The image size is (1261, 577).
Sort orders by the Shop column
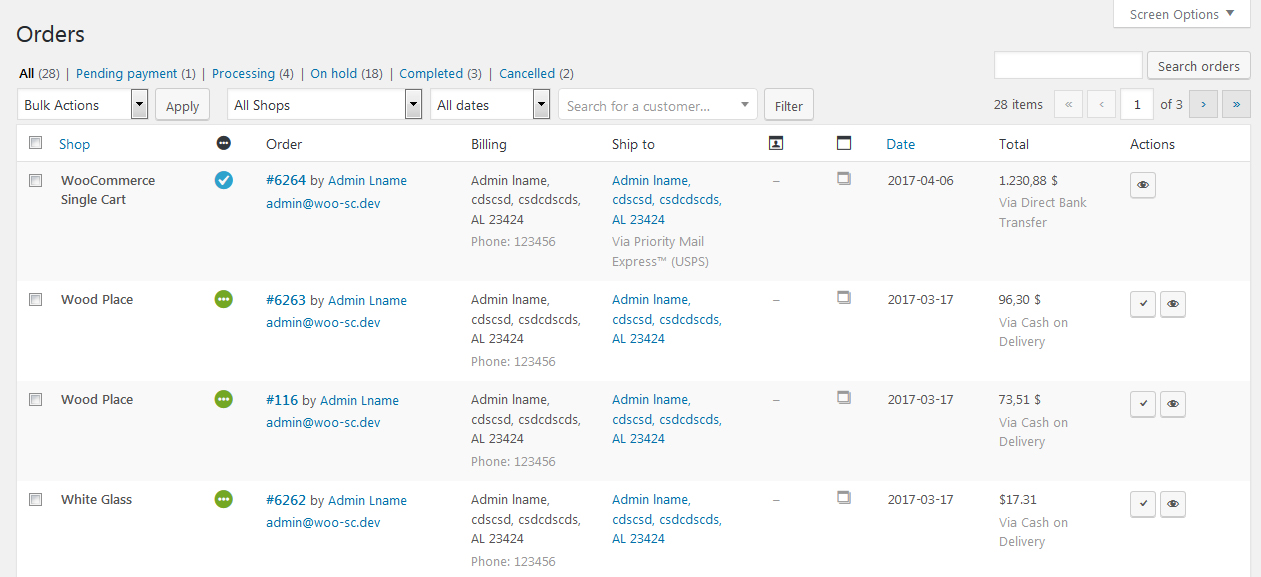coord(74,144)
